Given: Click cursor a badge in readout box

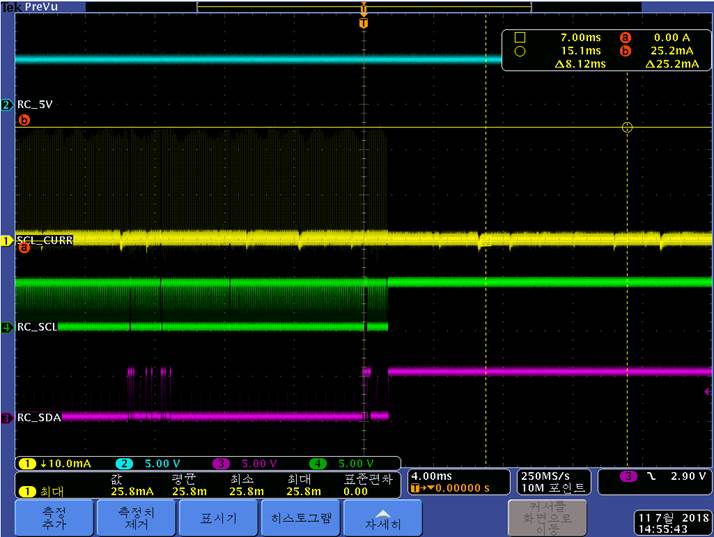Looking at the screenshot, I should point(626,37).
